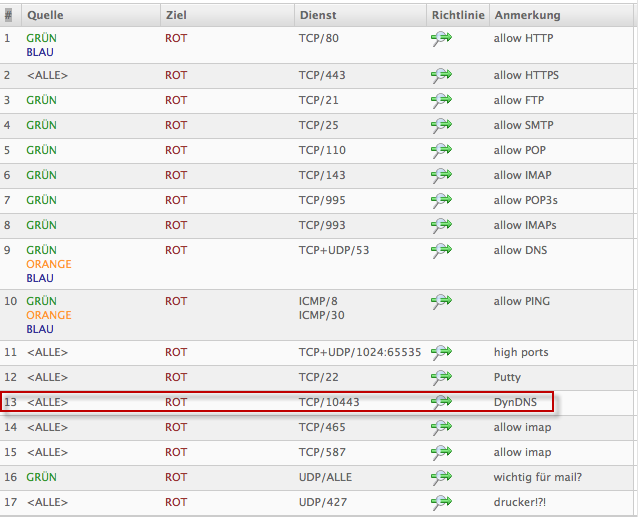Click the policy arrow icon for drucker rule

pos(441,502)
